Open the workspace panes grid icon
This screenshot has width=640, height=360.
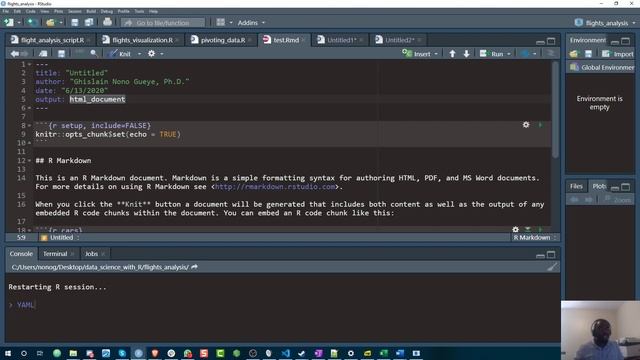click(x=221, y=22)
